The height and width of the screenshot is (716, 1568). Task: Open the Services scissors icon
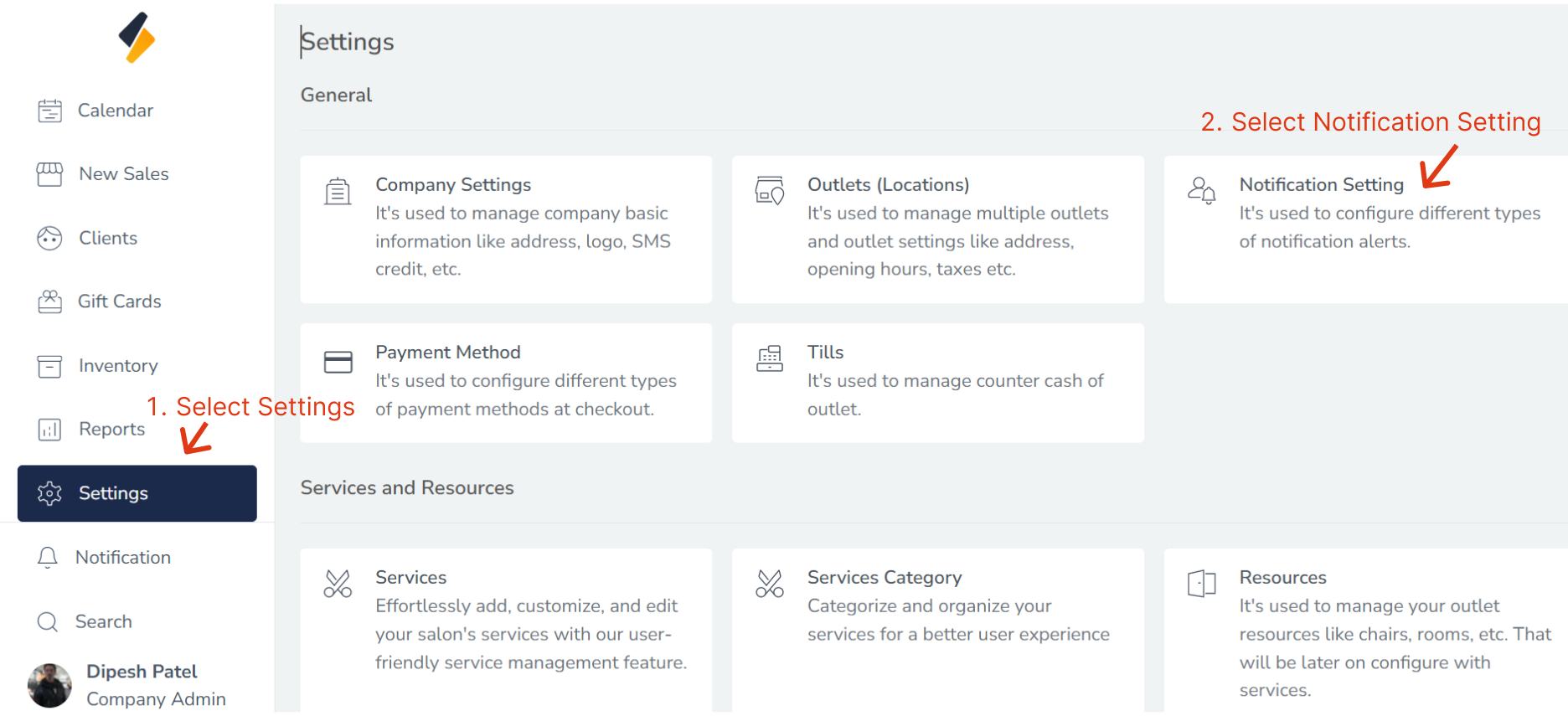pos(338,584)
